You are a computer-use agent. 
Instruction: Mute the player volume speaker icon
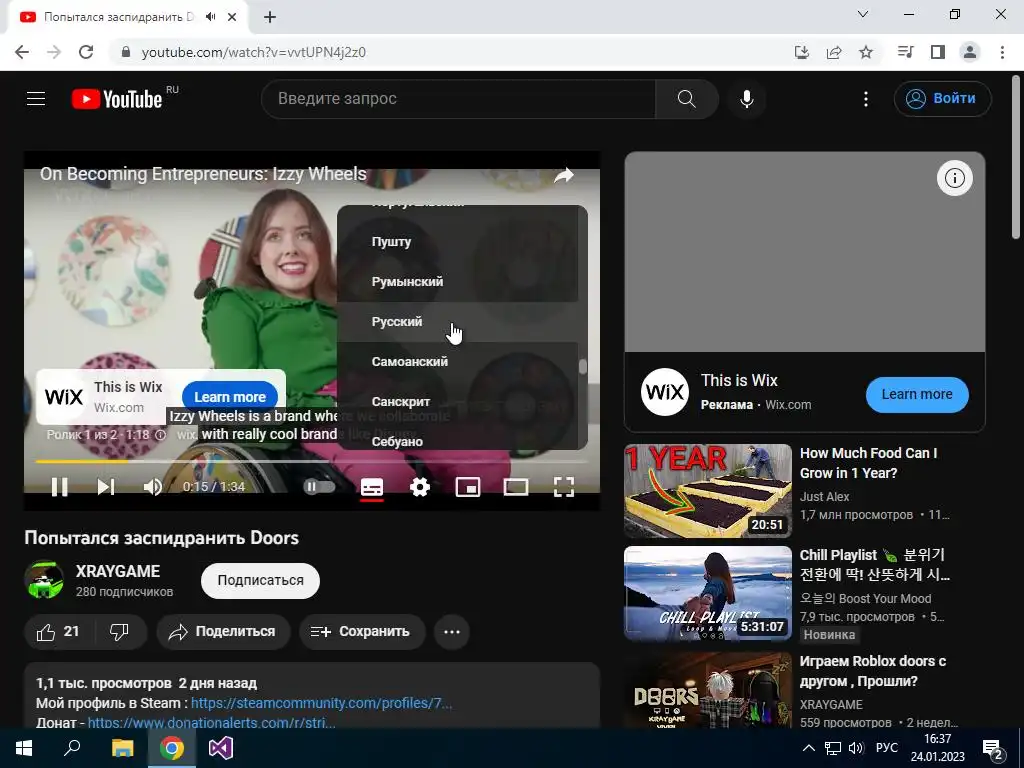[x=153, y=487]
